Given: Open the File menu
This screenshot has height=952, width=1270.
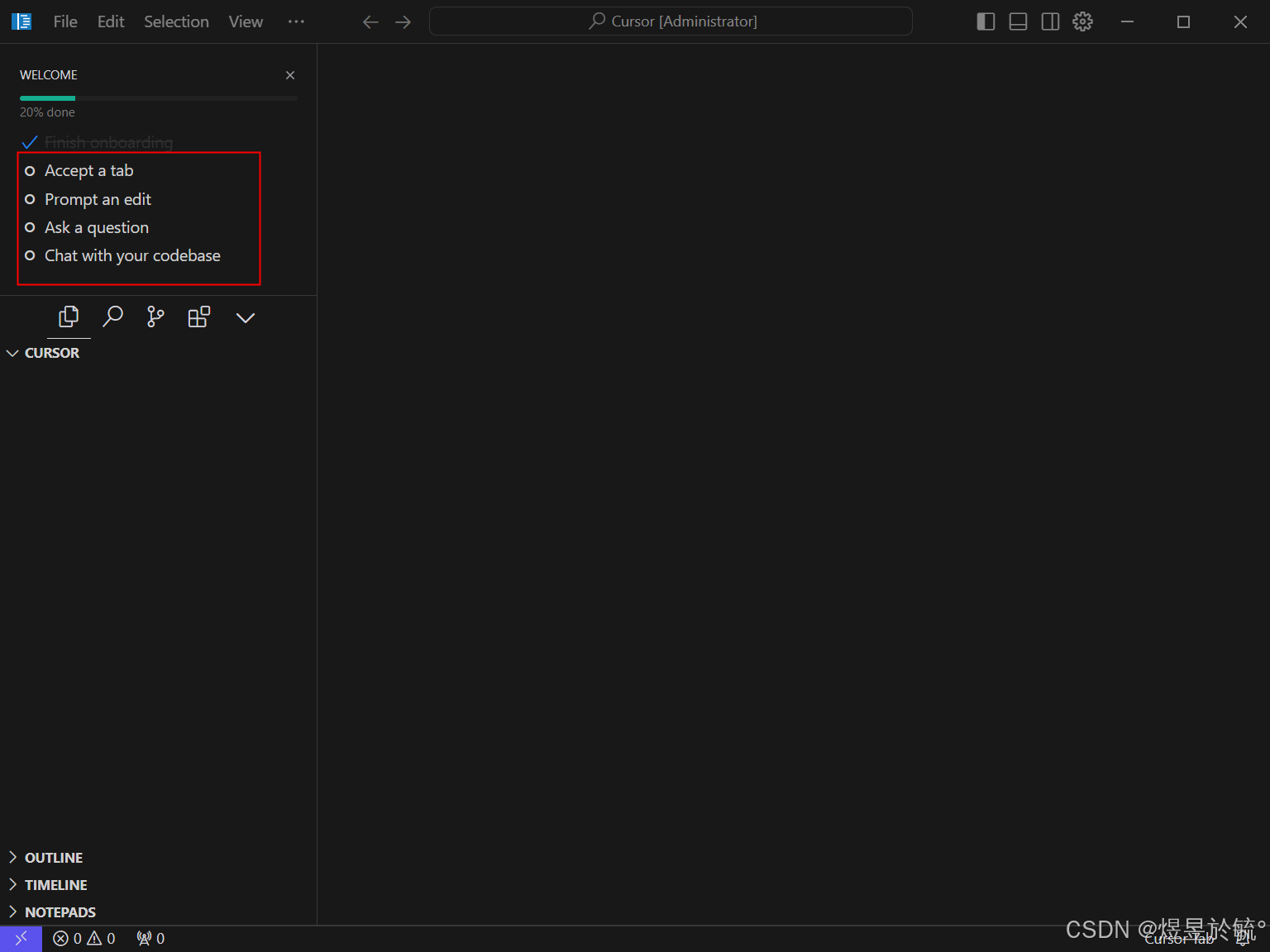Looking at the screenshot, I should [x=65, y=21].
